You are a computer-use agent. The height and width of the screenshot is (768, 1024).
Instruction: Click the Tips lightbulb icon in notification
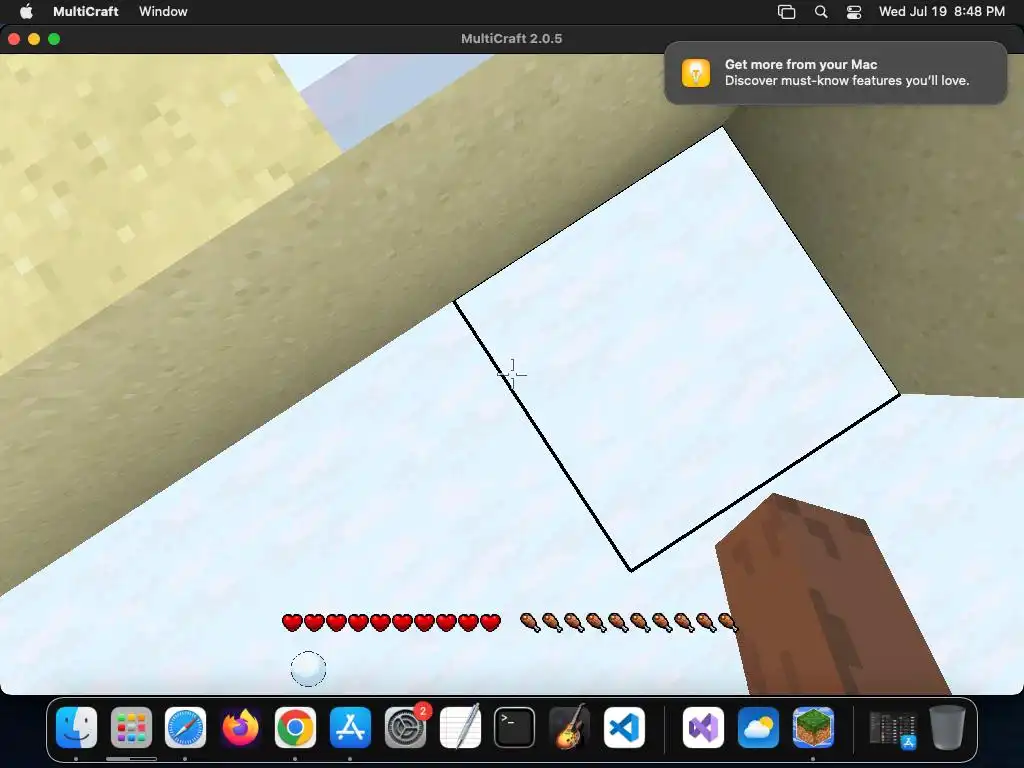(696, 72)
